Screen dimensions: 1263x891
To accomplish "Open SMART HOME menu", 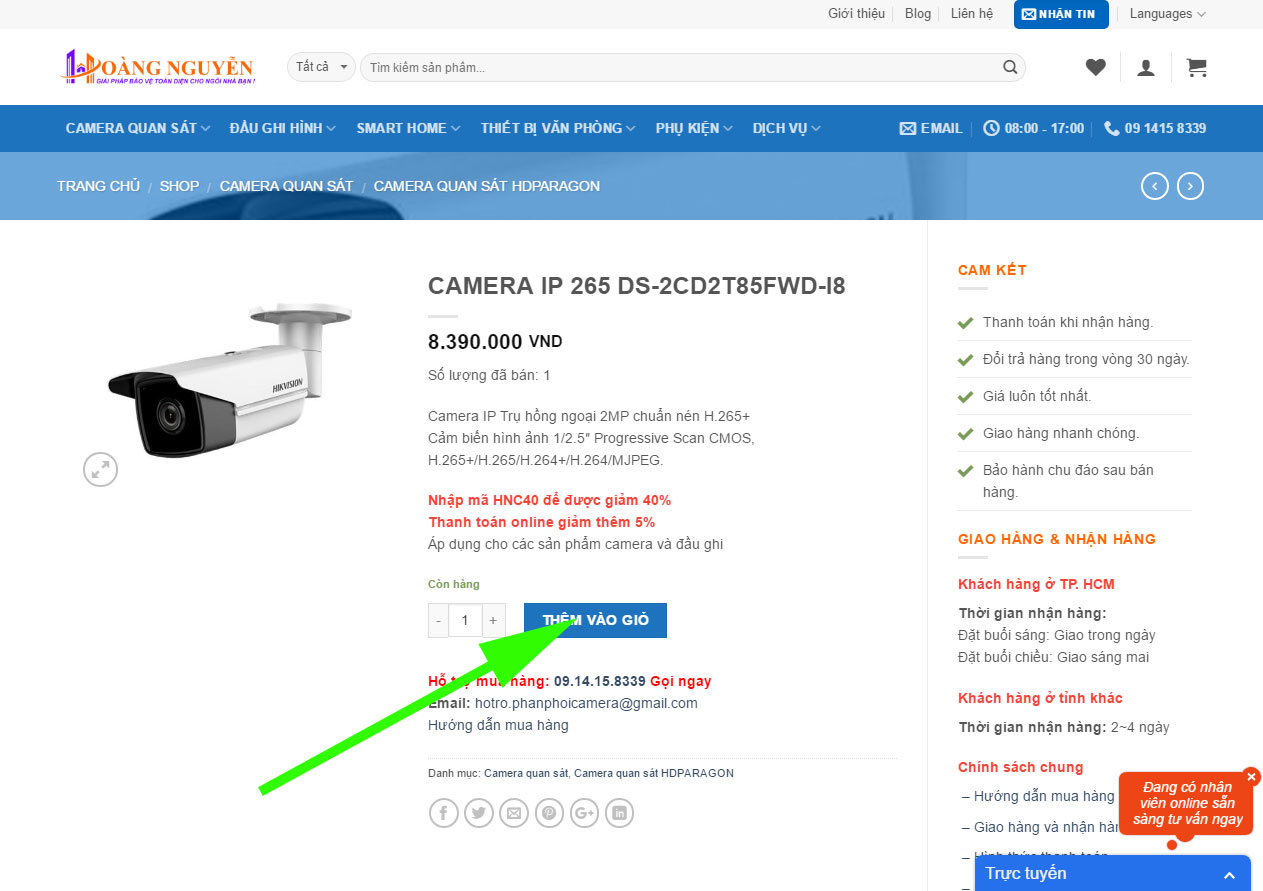I will pos(408,128).
